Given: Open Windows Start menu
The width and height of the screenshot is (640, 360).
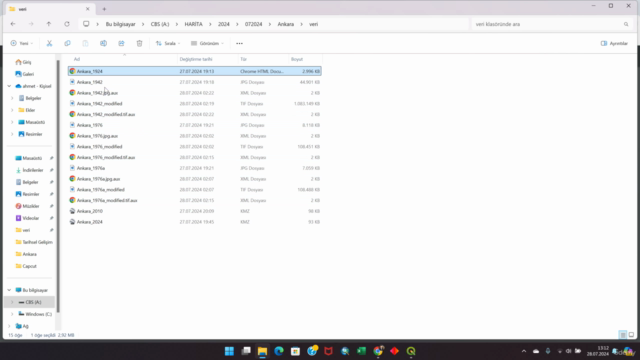Looking at the screenshot, I should click(x=229, y=351).
